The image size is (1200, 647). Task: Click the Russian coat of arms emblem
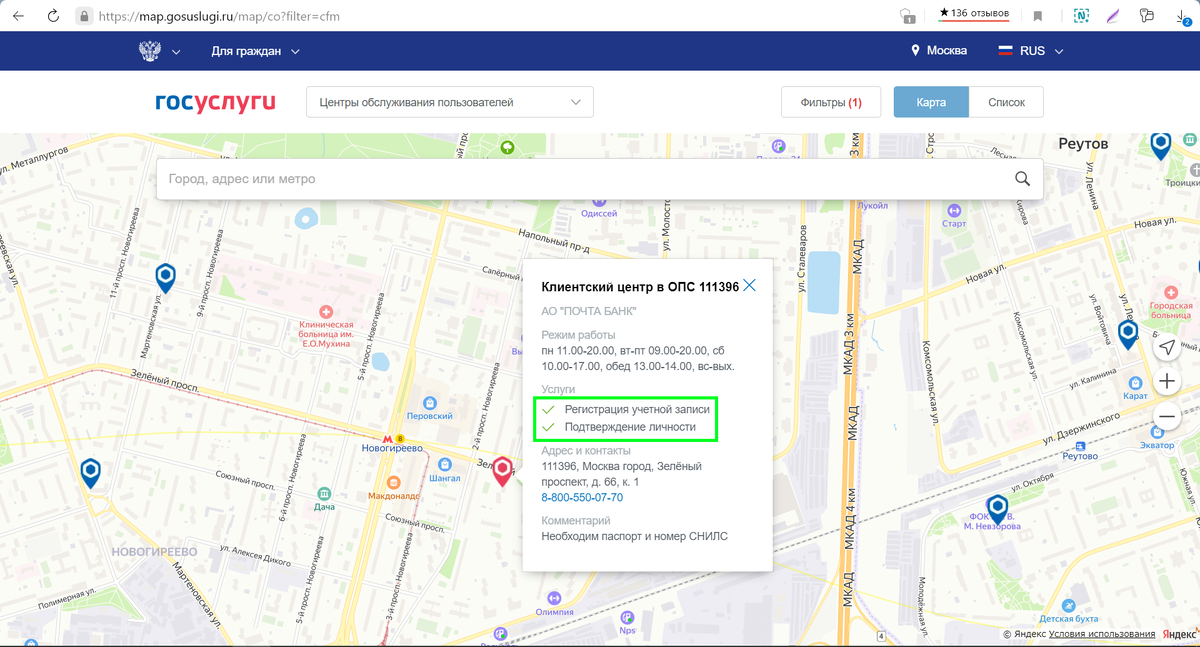(150, 51)
